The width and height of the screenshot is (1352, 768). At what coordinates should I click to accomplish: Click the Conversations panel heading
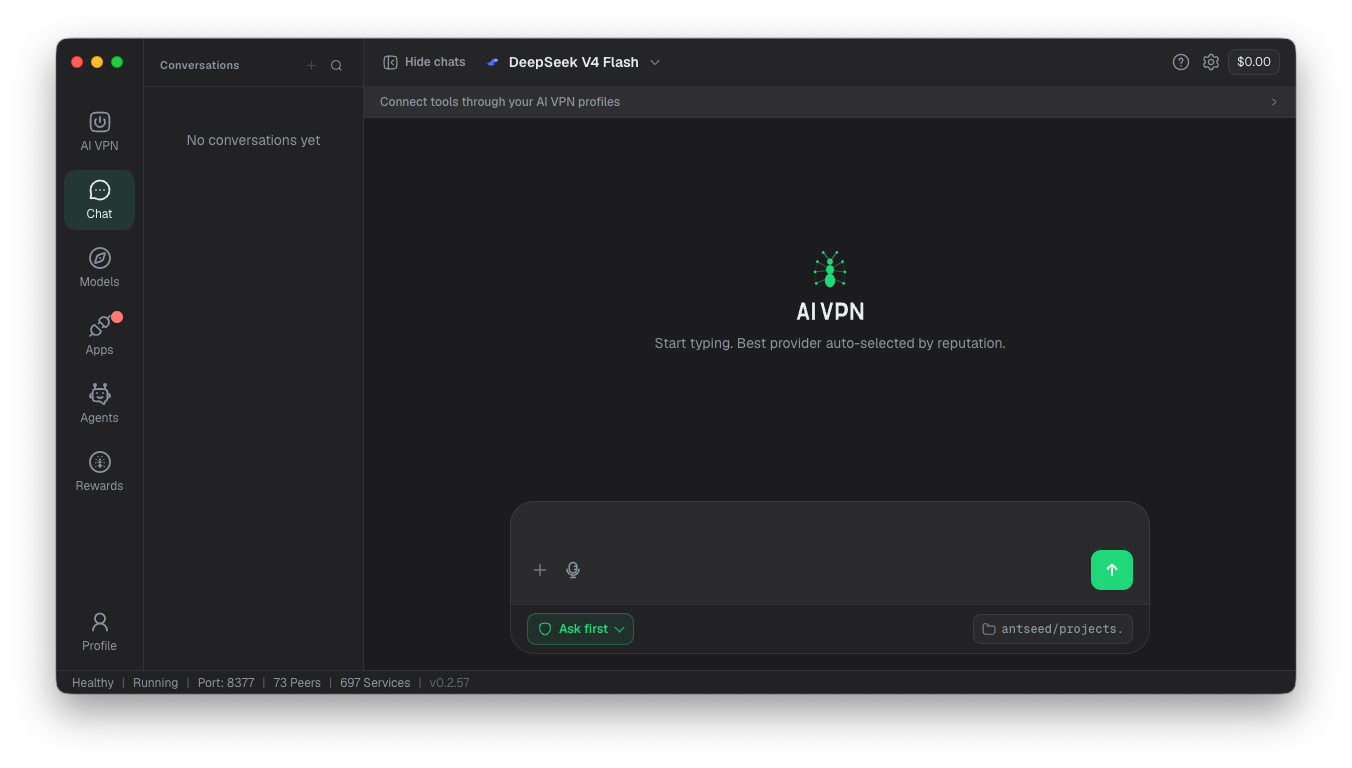click(200, 65)
